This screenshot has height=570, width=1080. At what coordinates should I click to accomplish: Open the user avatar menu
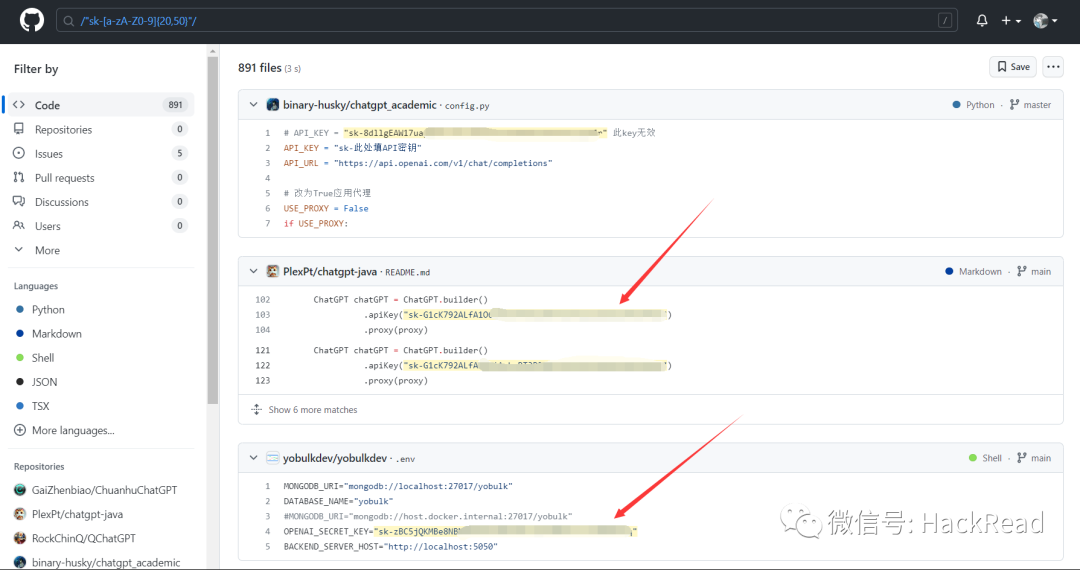coord(1045,21)
